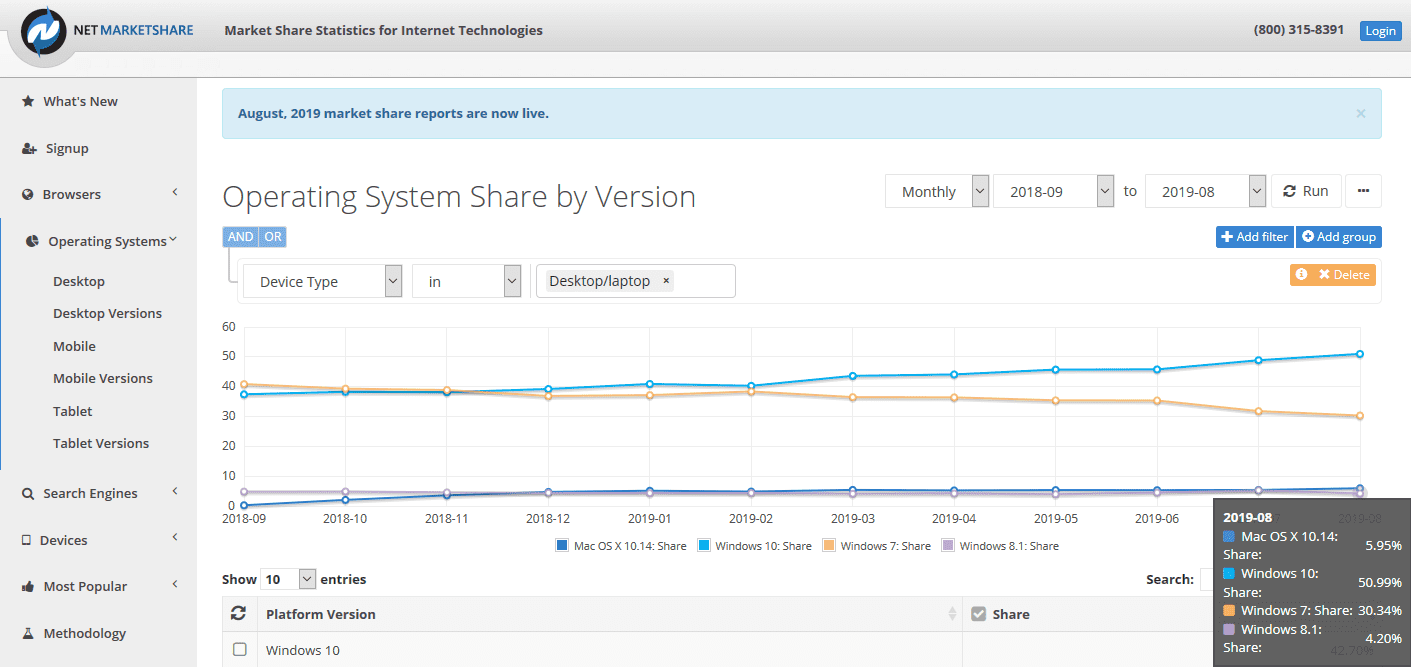Switch filter logic to OR
This screenshot has height=667, width=1411.
click(x=273, y=237)
